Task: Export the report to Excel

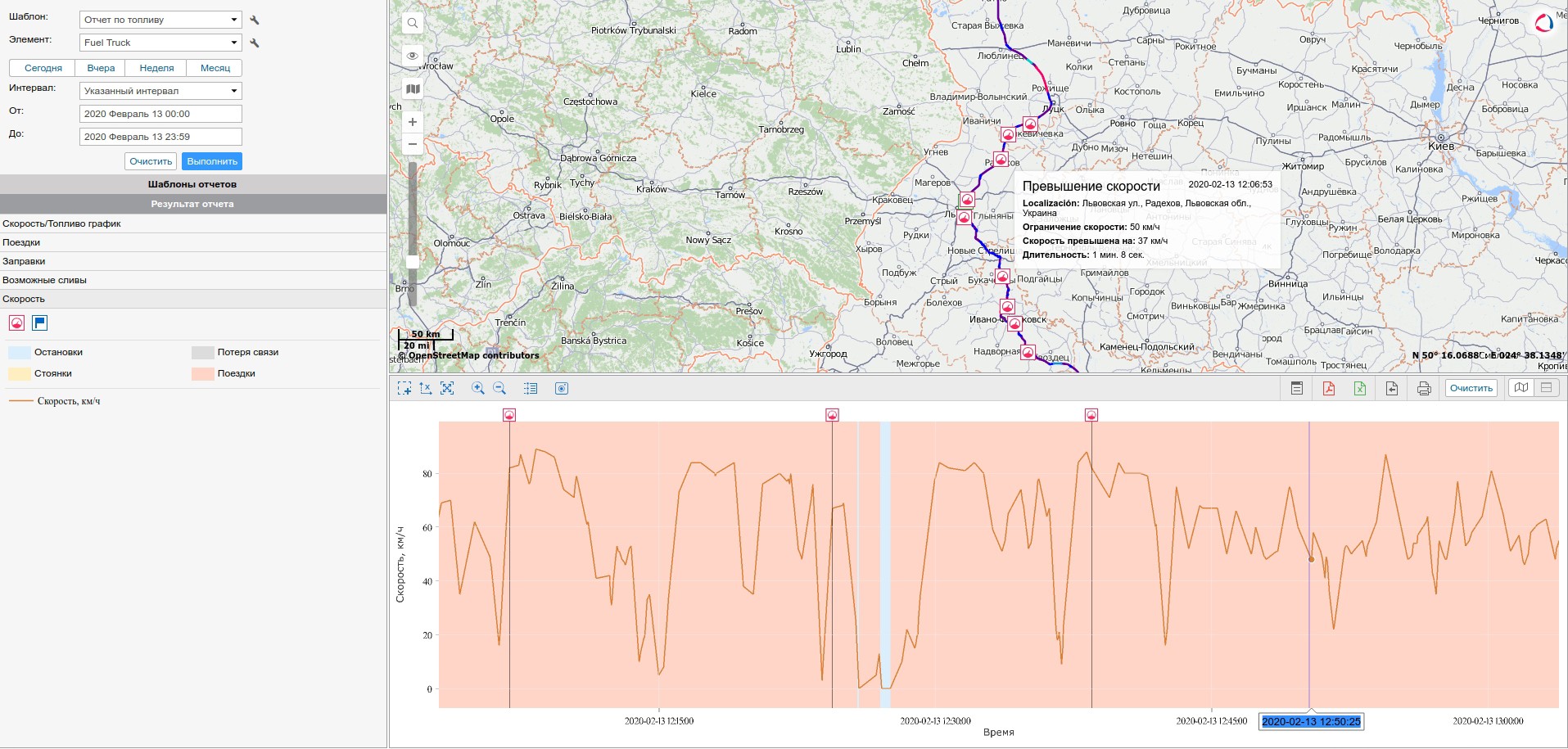Action: click(x=1360, y=389)
